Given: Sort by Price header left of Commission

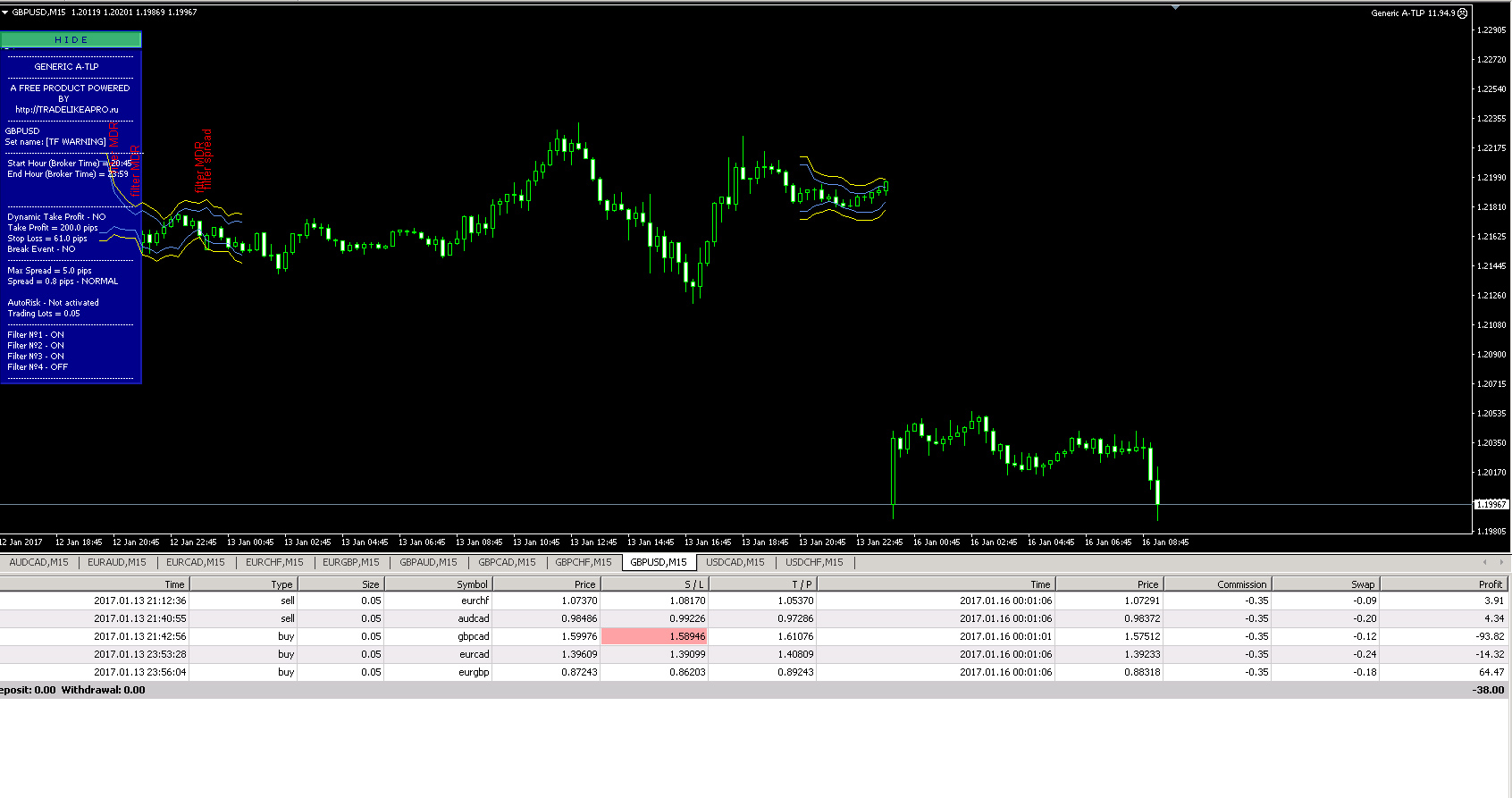Looking at the screenshot, I should 1109,584.
